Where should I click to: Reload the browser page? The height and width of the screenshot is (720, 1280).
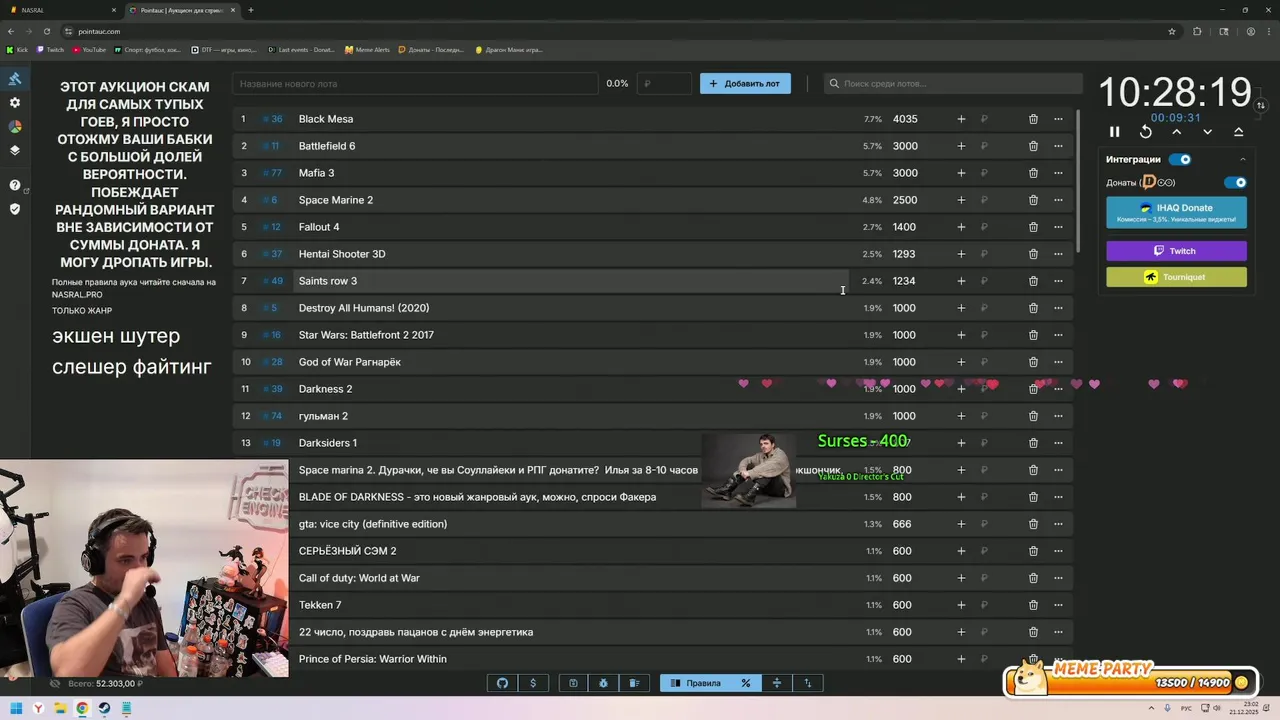click(x=47, y=31)
